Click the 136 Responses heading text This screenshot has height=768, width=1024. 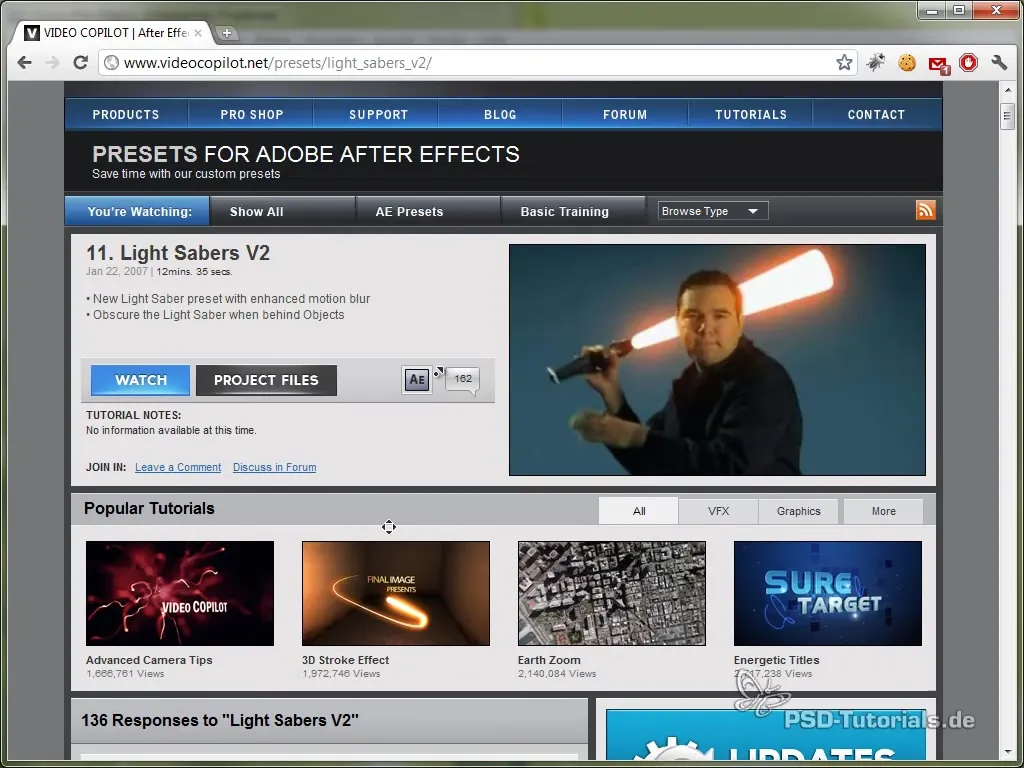(x=220, y=720)
